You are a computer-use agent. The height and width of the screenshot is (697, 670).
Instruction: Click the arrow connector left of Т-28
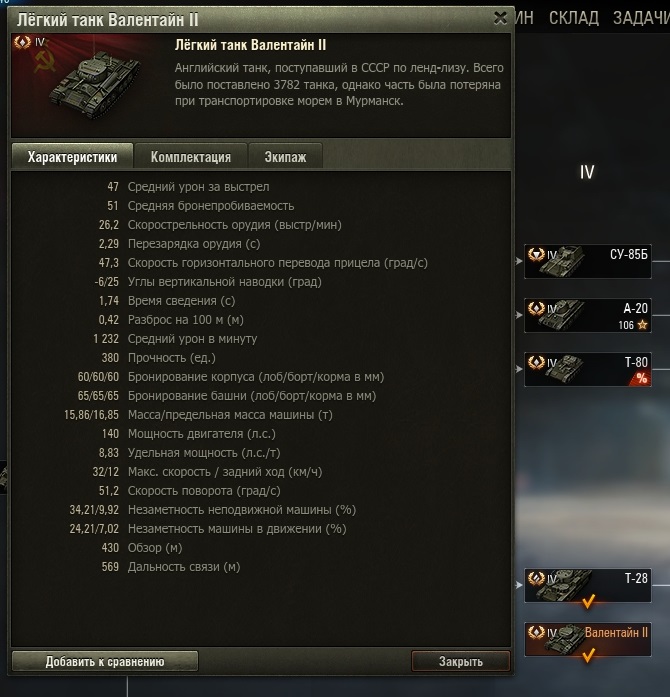click(x=519, y=585)
